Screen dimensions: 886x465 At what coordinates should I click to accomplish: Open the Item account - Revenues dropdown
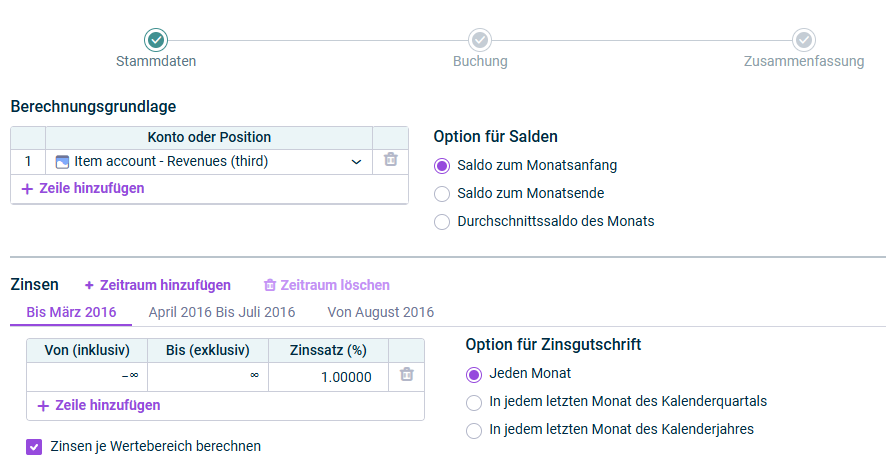coord(209,162)
